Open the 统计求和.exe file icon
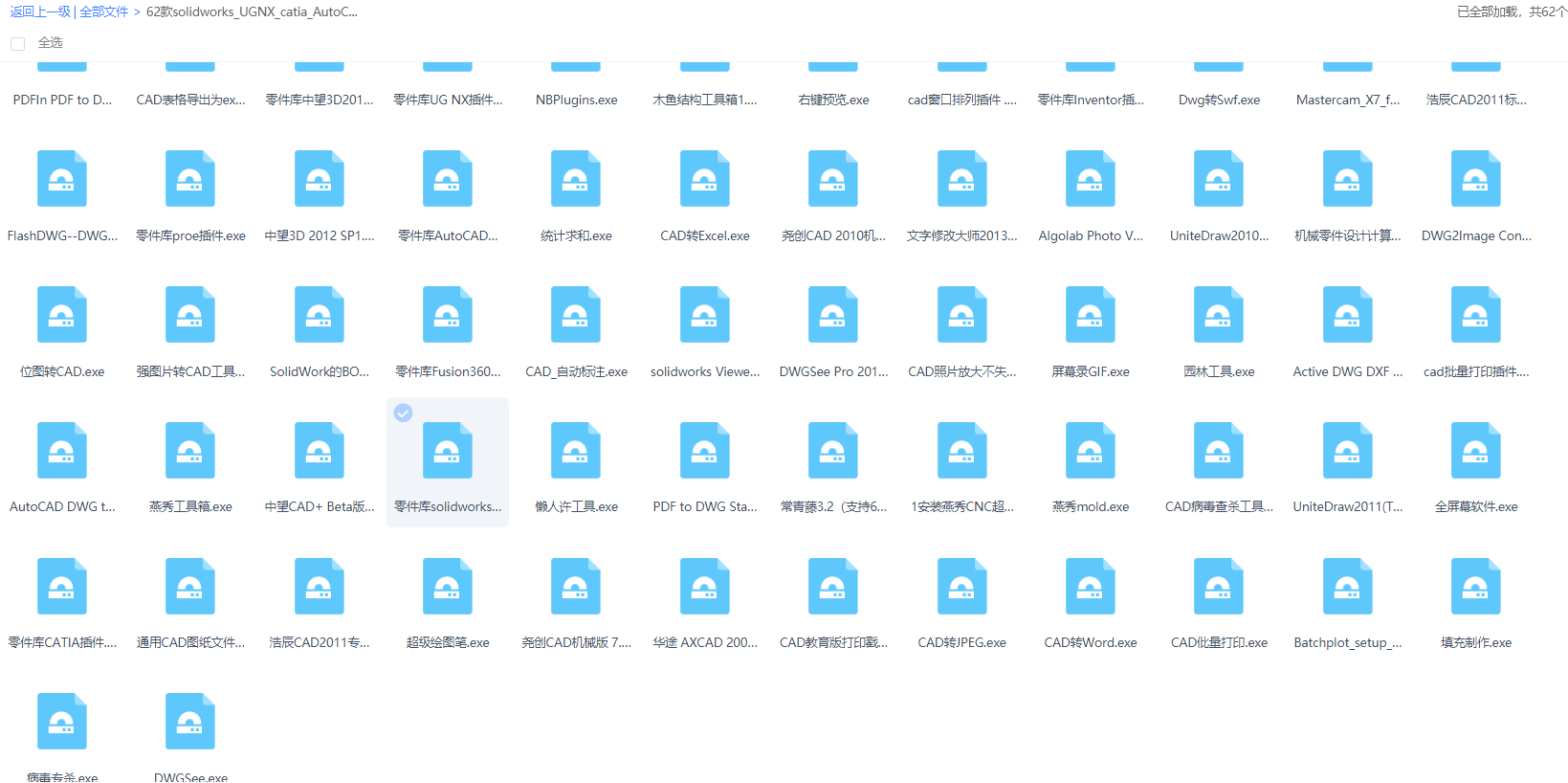Image resolution: width=1568 pixels, height=783 pixels. [576, 178]
